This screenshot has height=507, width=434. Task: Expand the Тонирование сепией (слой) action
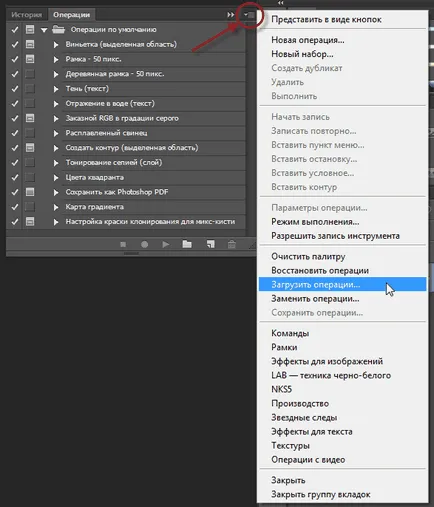tap(56, 163)
